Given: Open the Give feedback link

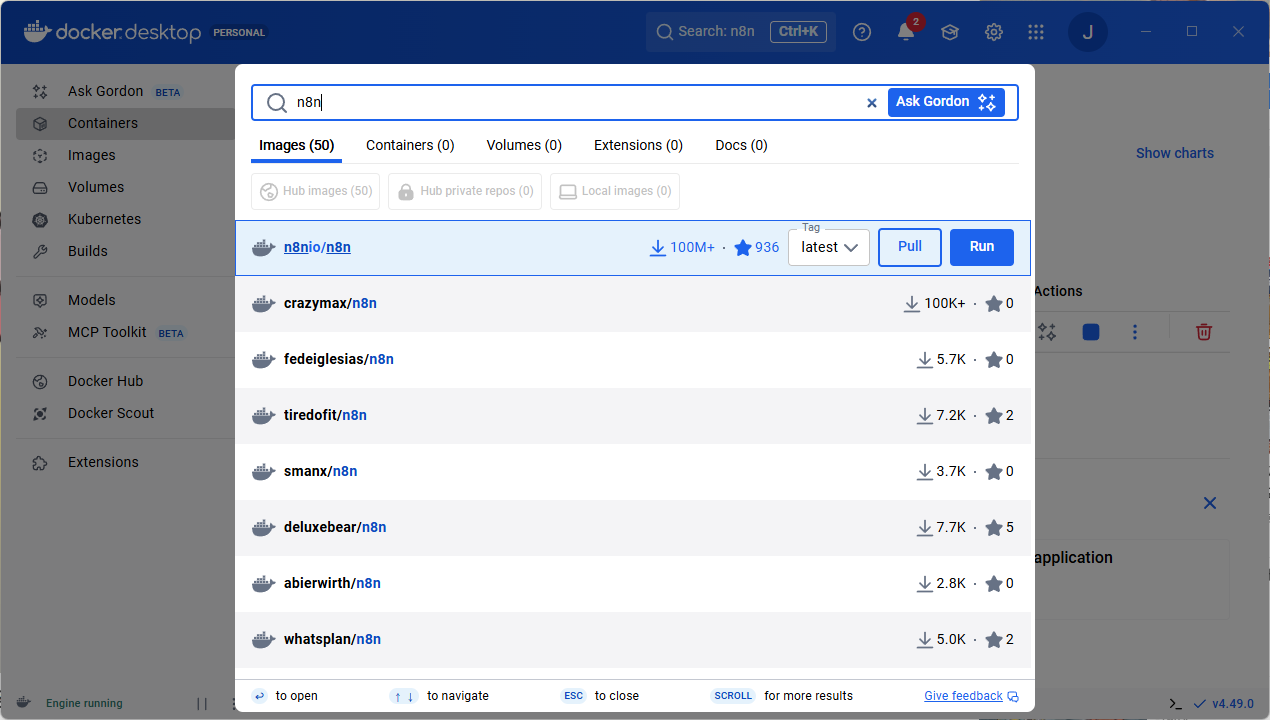Looking at the screenshot, I should click(x=971, y=696).
